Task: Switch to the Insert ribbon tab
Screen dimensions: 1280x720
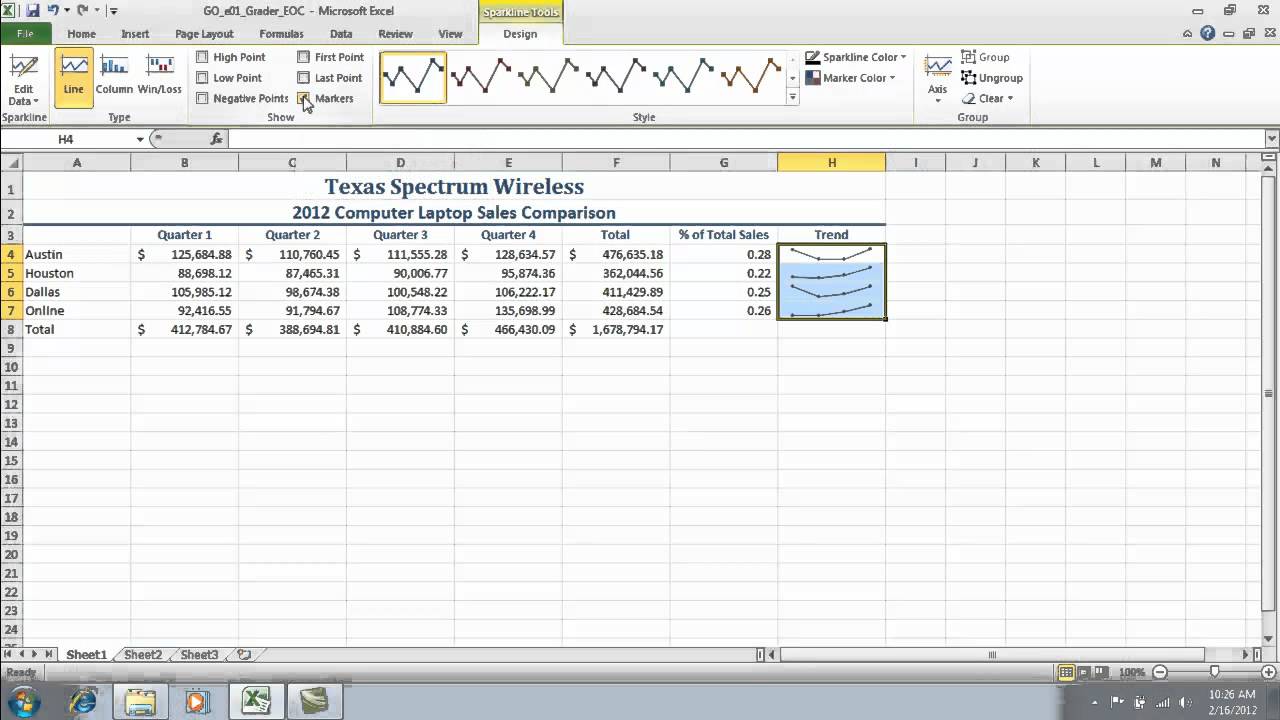Action: (135, 34)
